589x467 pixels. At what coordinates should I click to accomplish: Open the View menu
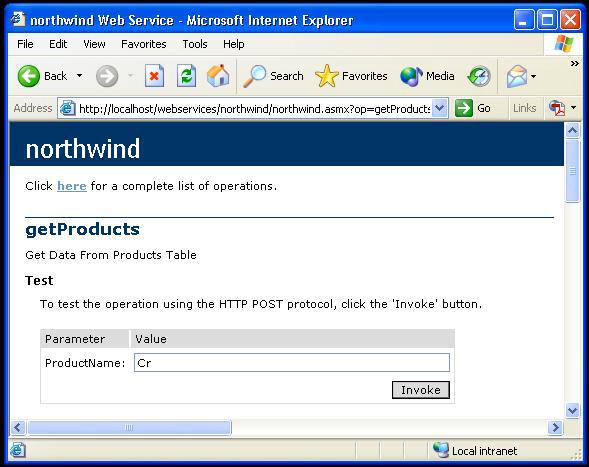click(x=94, y=44)
